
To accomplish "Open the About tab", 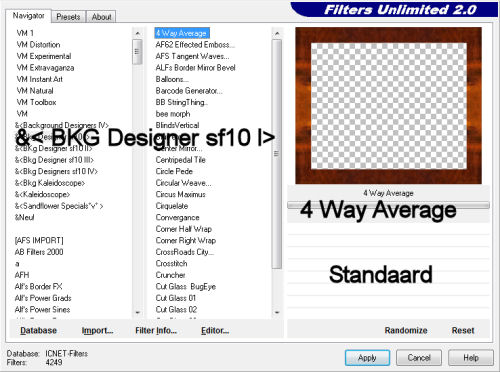I will click(101, 17).
